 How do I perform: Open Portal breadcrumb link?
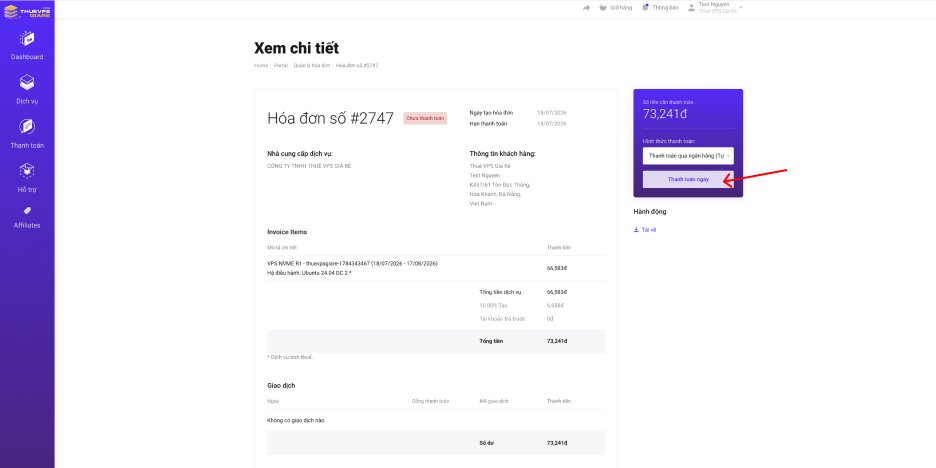tap(281, 66)
